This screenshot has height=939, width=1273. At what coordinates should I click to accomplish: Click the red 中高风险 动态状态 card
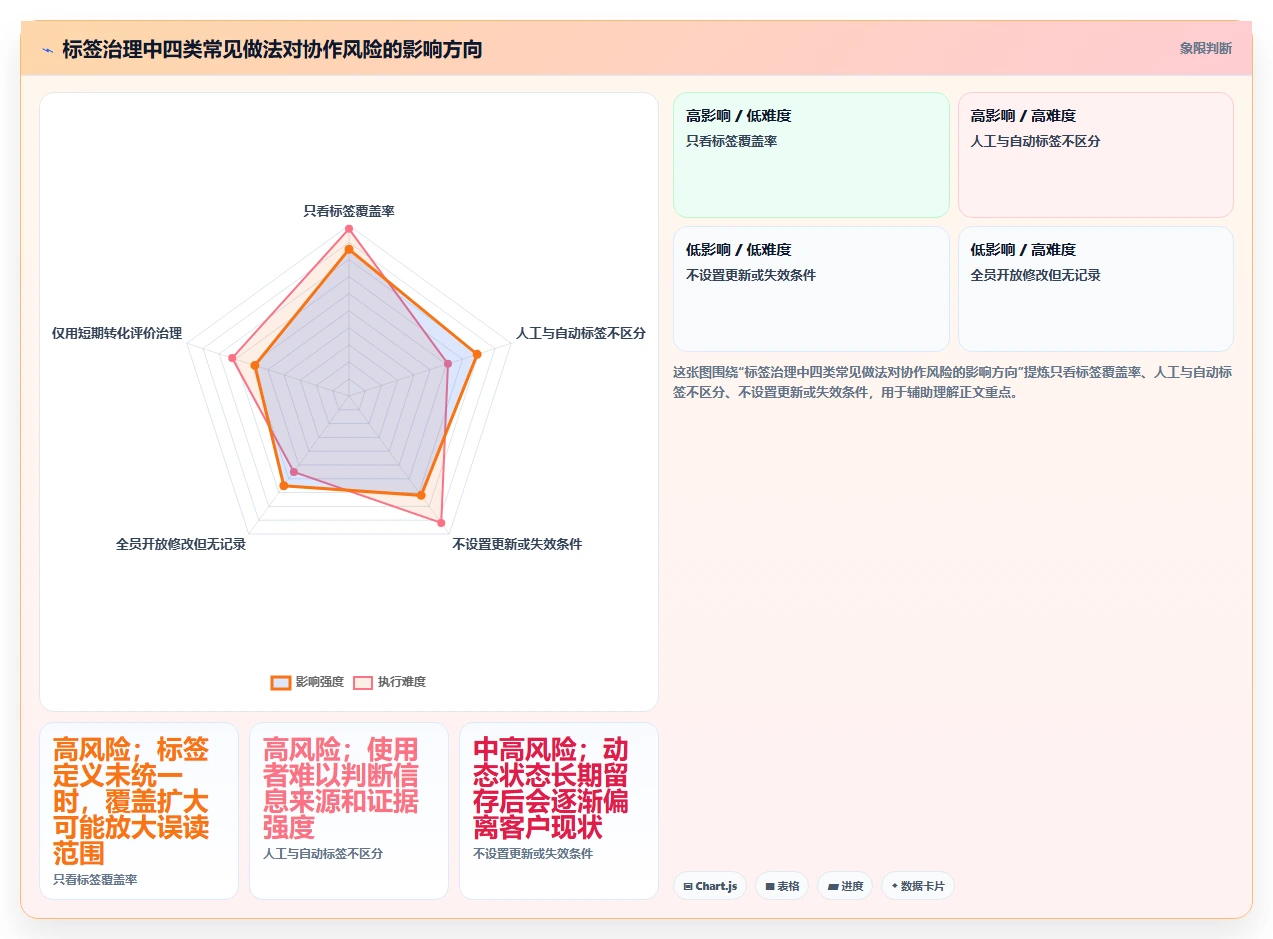[x=559, y=811]
